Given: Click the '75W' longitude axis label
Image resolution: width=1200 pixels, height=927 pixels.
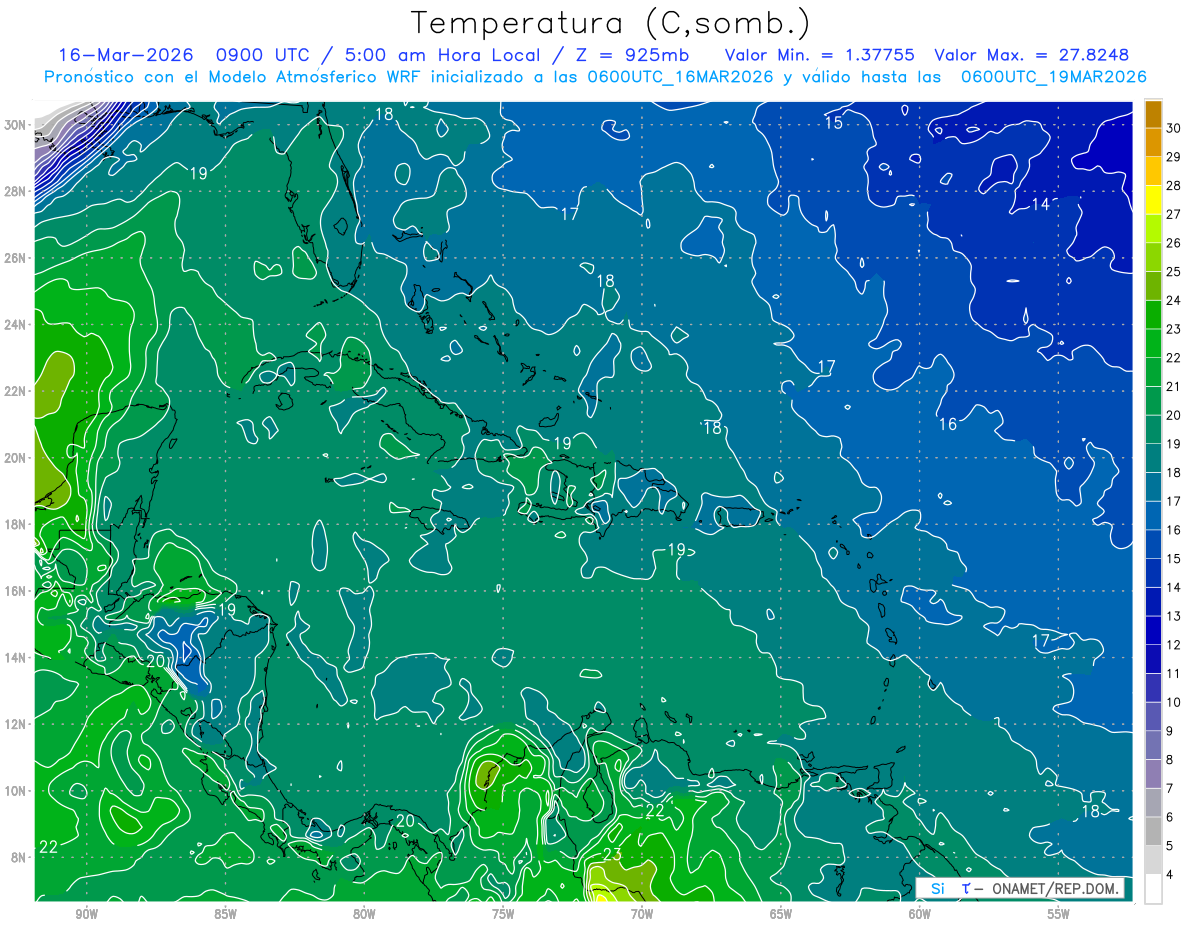Looking at the screenshot, I should tap(503, 914).
